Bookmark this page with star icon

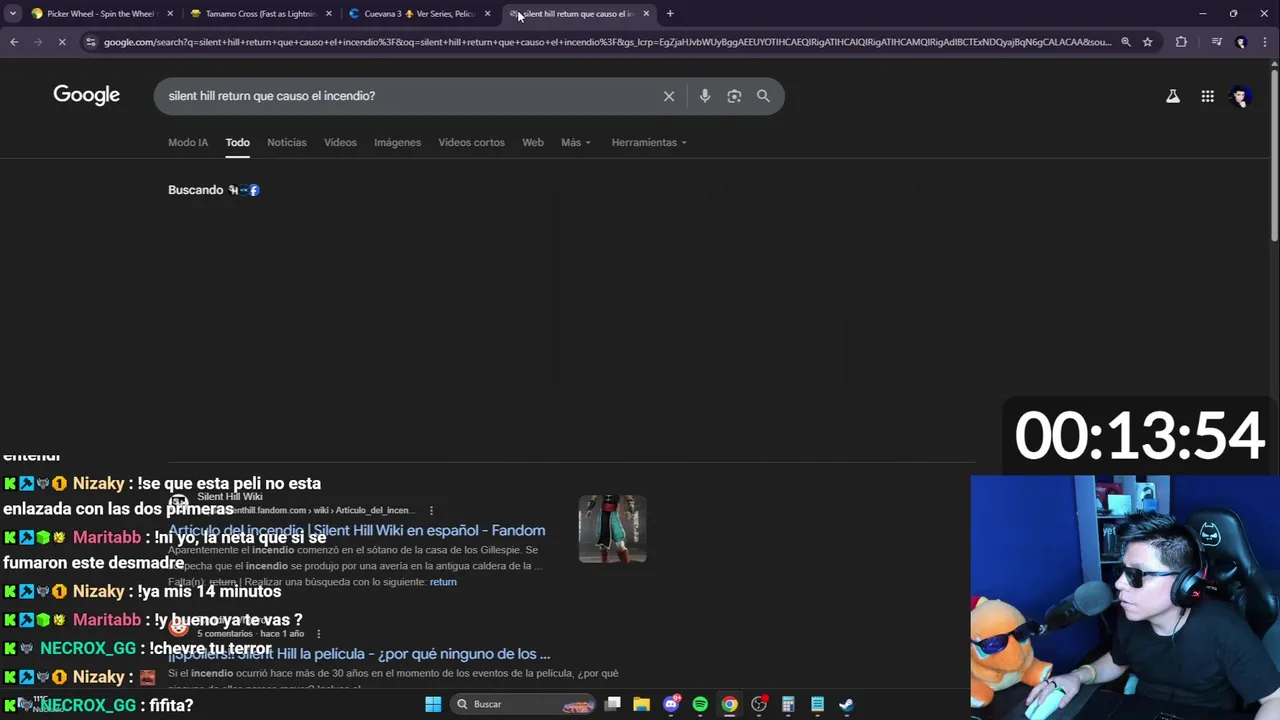click(1148, 42)
